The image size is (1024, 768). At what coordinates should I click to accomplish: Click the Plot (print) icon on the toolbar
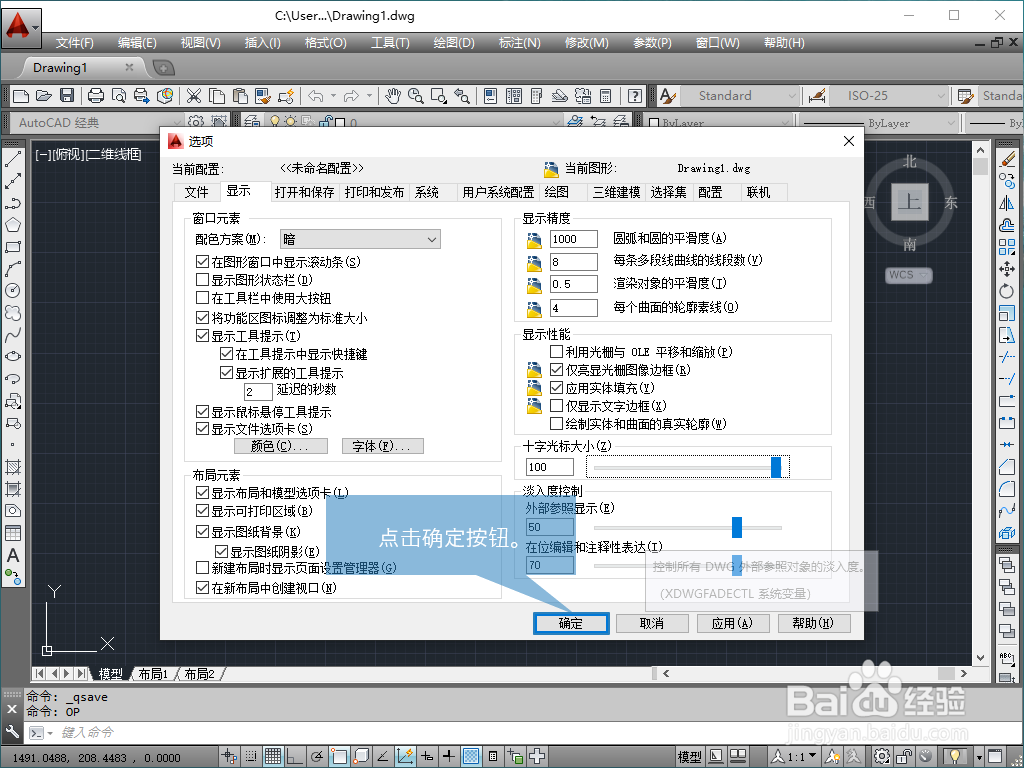pos(94,96)
